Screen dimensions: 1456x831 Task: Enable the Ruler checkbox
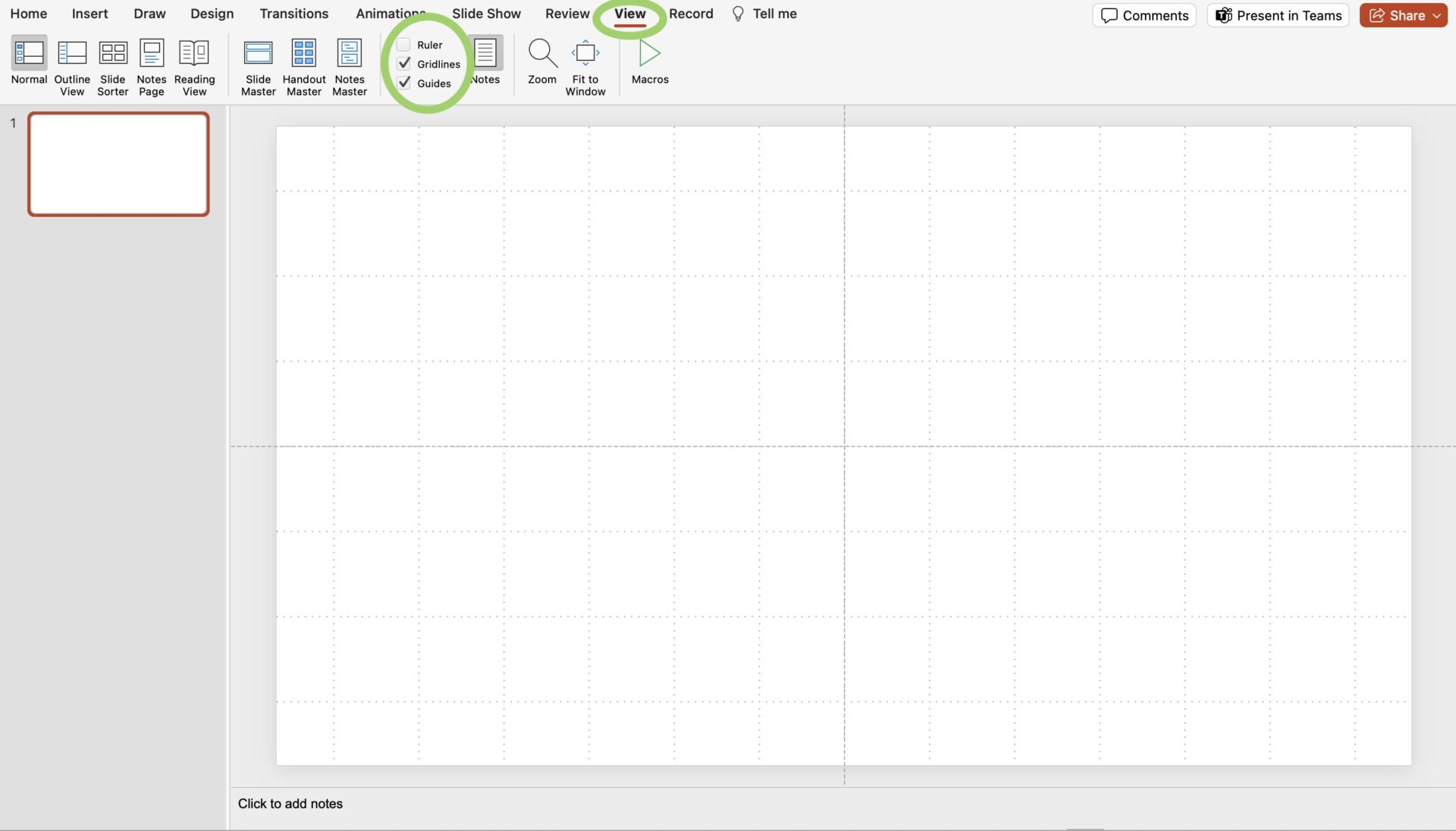coord(404,45)
